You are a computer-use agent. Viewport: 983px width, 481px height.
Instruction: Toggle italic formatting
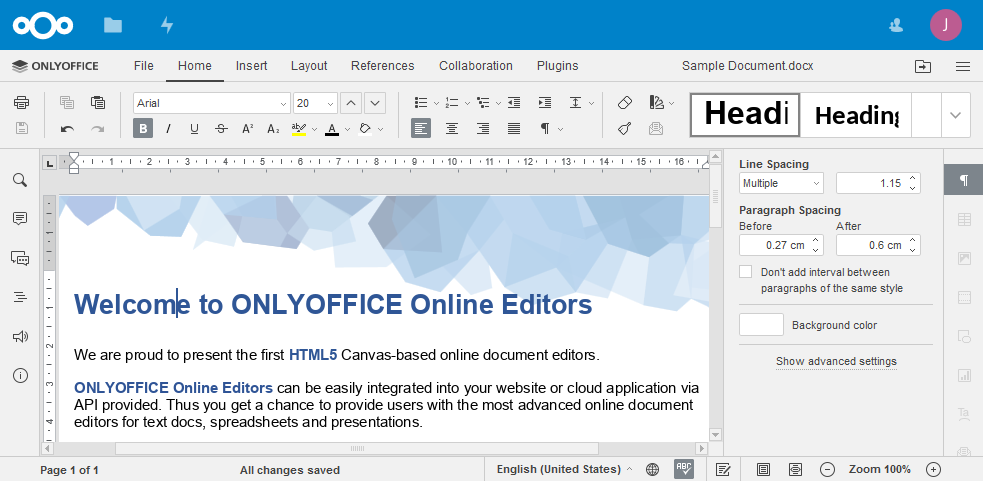168,129
